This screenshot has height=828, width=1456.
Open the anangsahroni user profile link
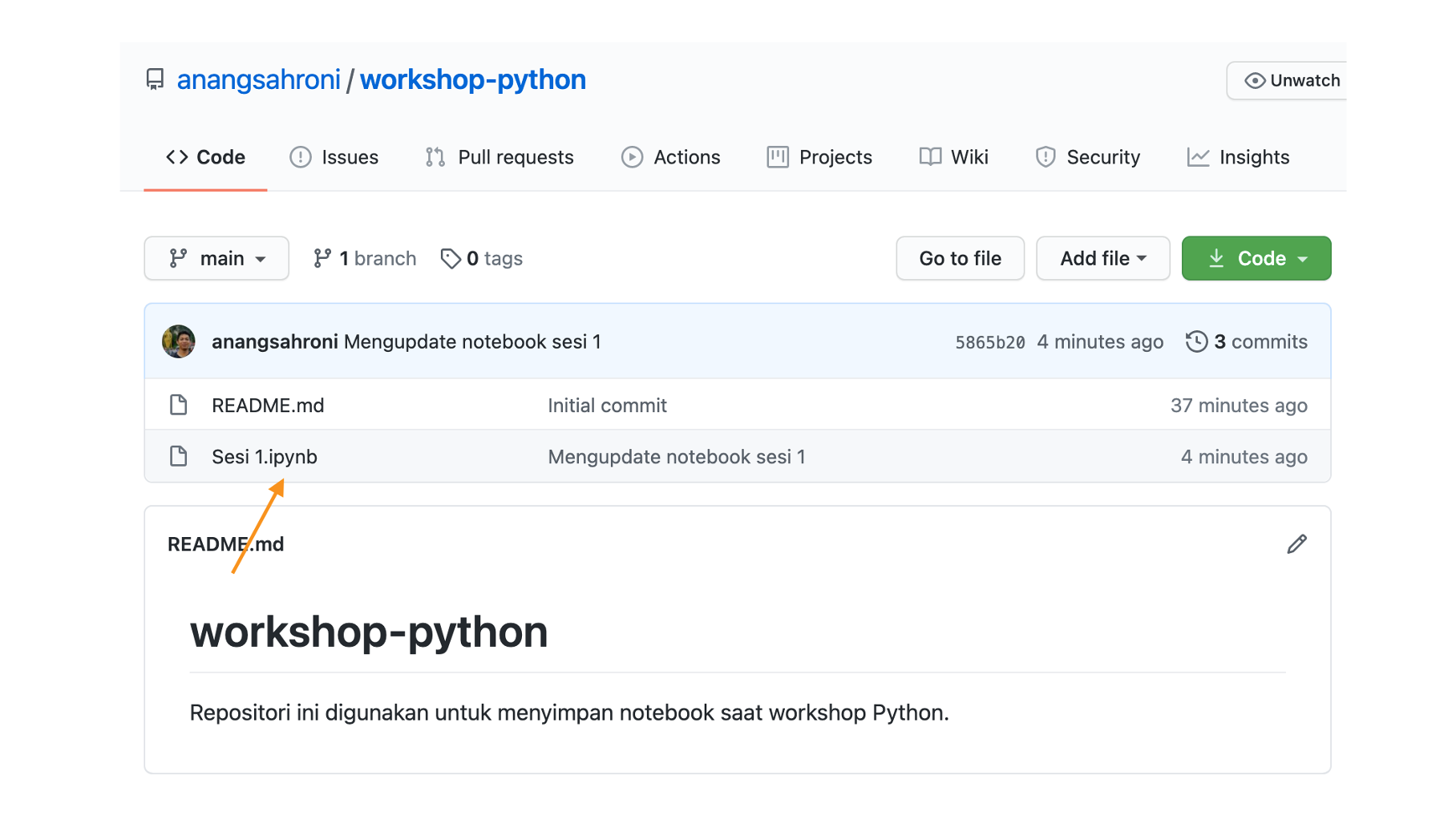point(258,79)
